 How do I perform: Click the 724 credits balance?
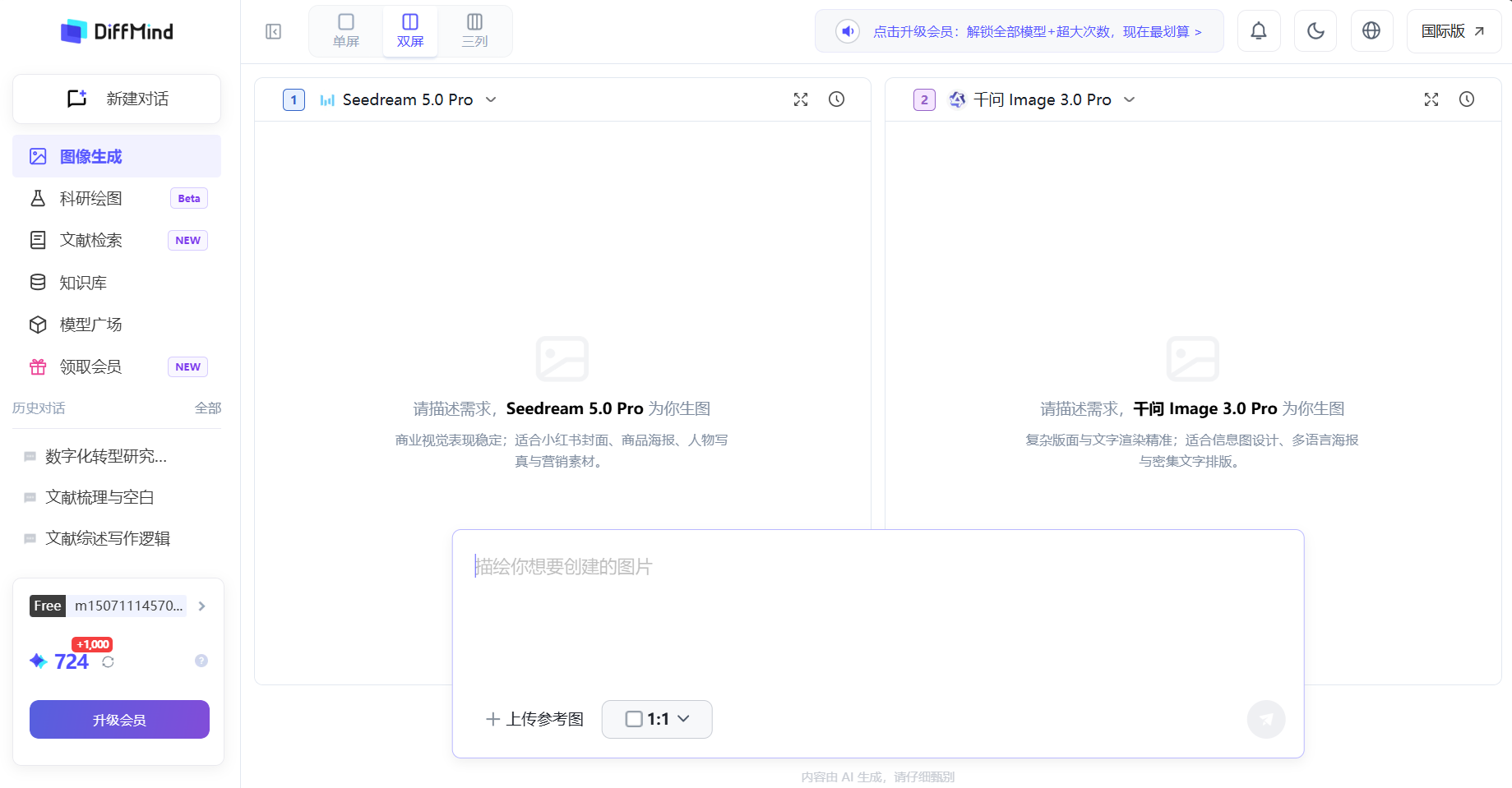(x=72, y=661)
